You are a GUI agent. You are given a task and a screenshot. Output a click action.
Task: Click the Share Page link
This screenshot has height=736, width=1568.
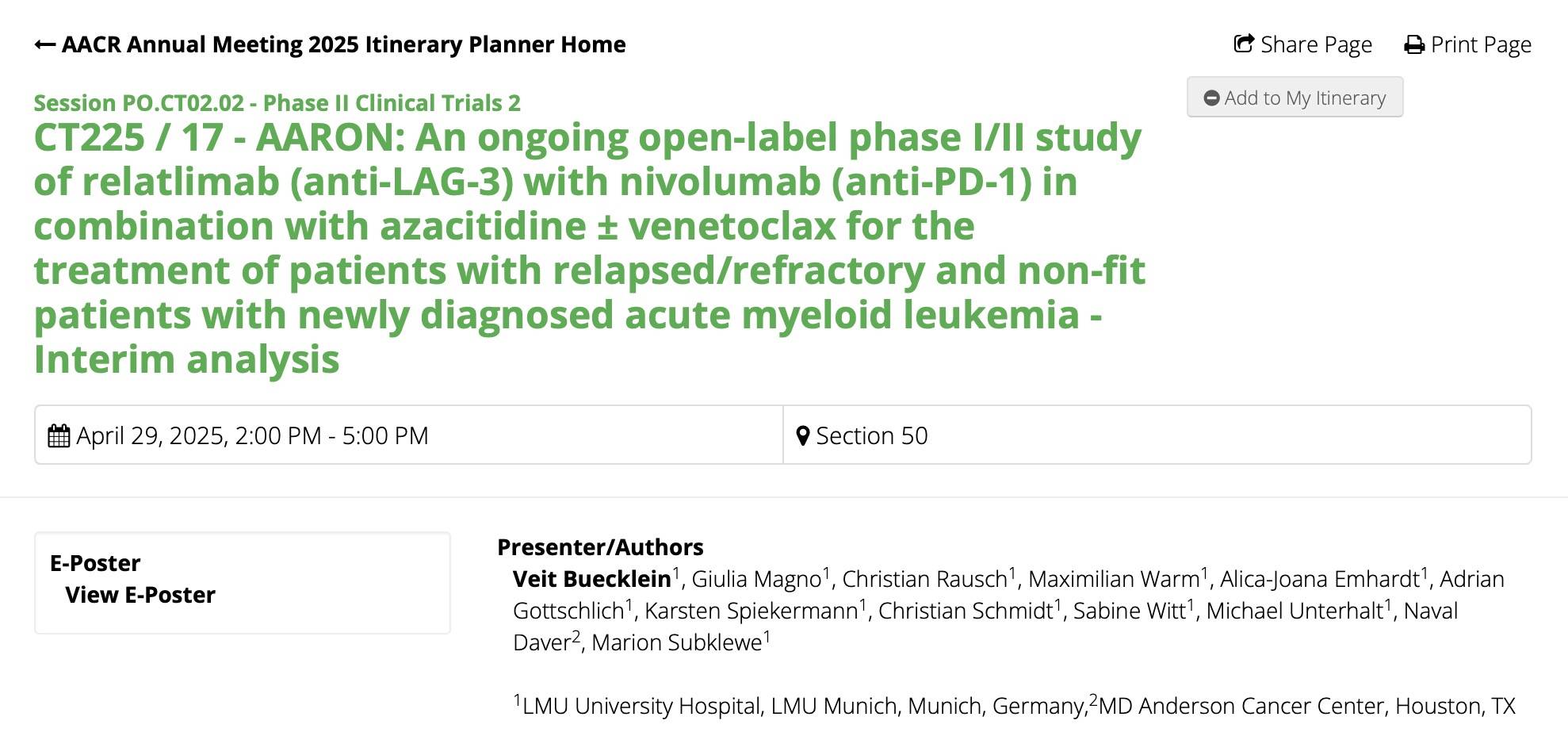[1303, 44]
